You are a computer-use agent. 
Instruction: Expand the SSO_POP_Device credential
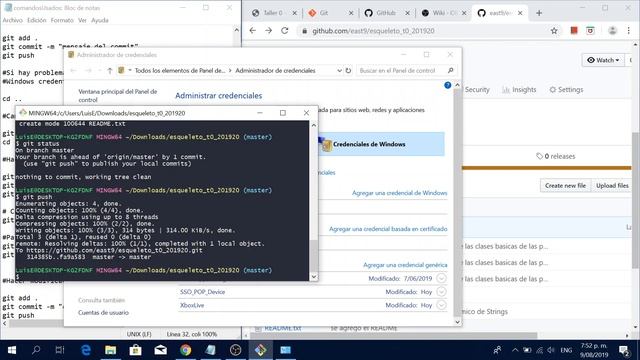441,292
